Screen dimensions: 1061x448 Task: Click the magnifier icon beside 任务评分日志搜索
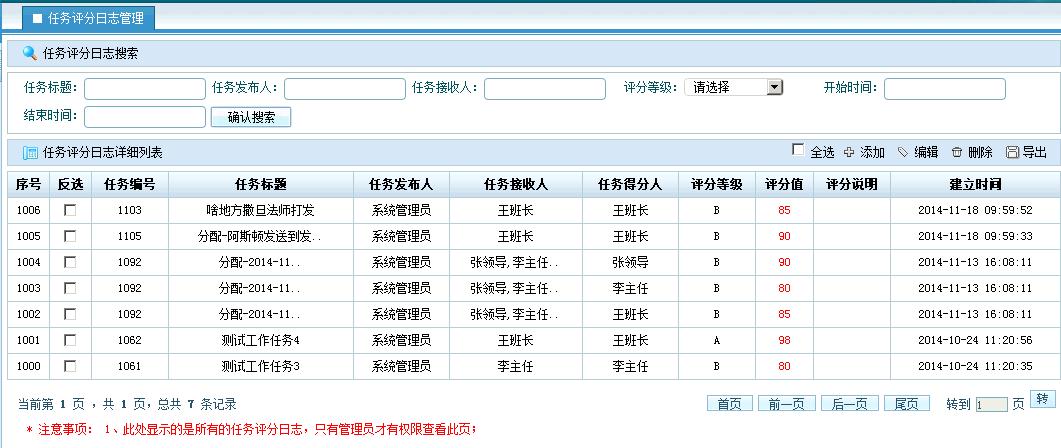click(x=30, y=53)
